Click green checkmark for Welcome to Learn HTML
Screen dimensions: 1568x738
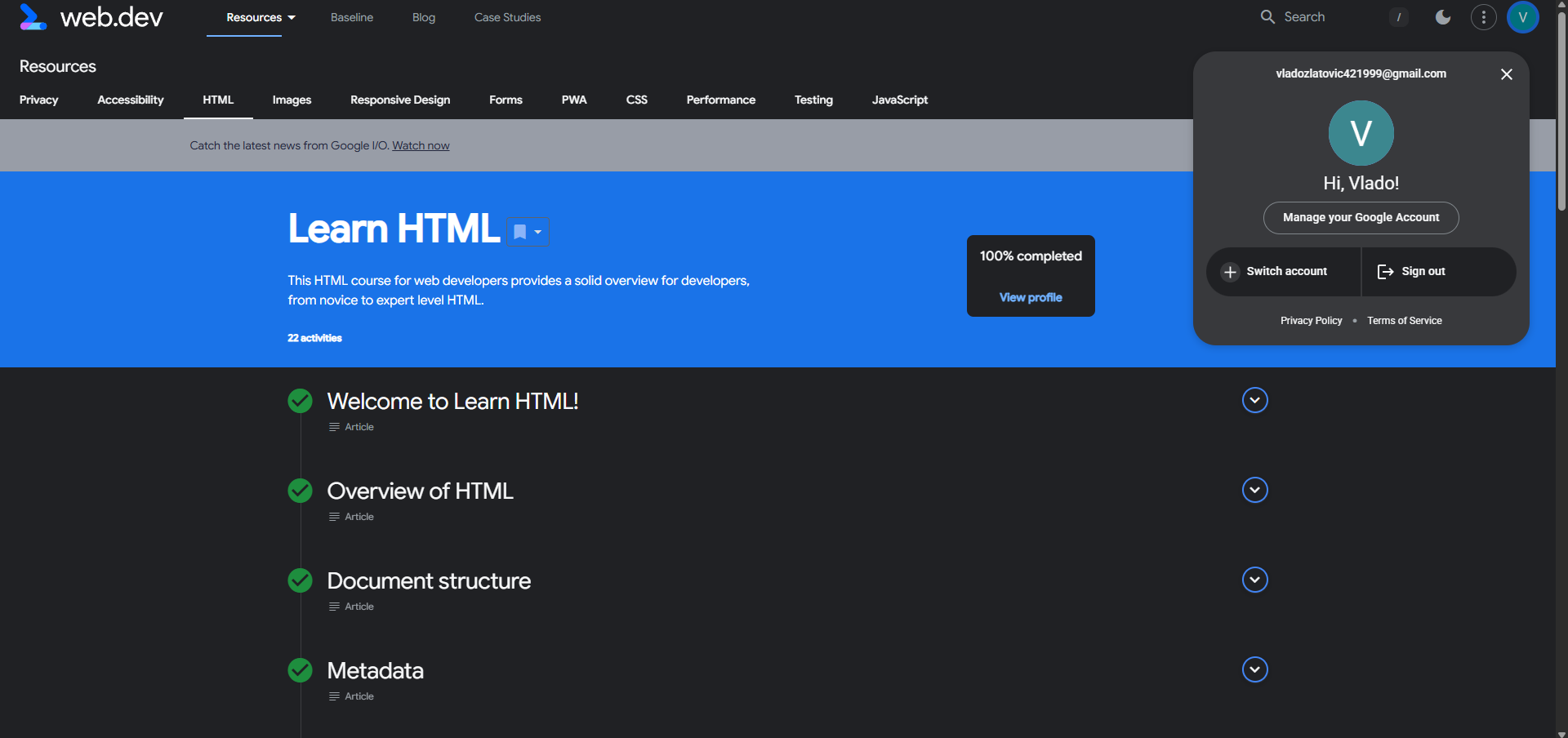pyautogui.click(x=301, y=401)
